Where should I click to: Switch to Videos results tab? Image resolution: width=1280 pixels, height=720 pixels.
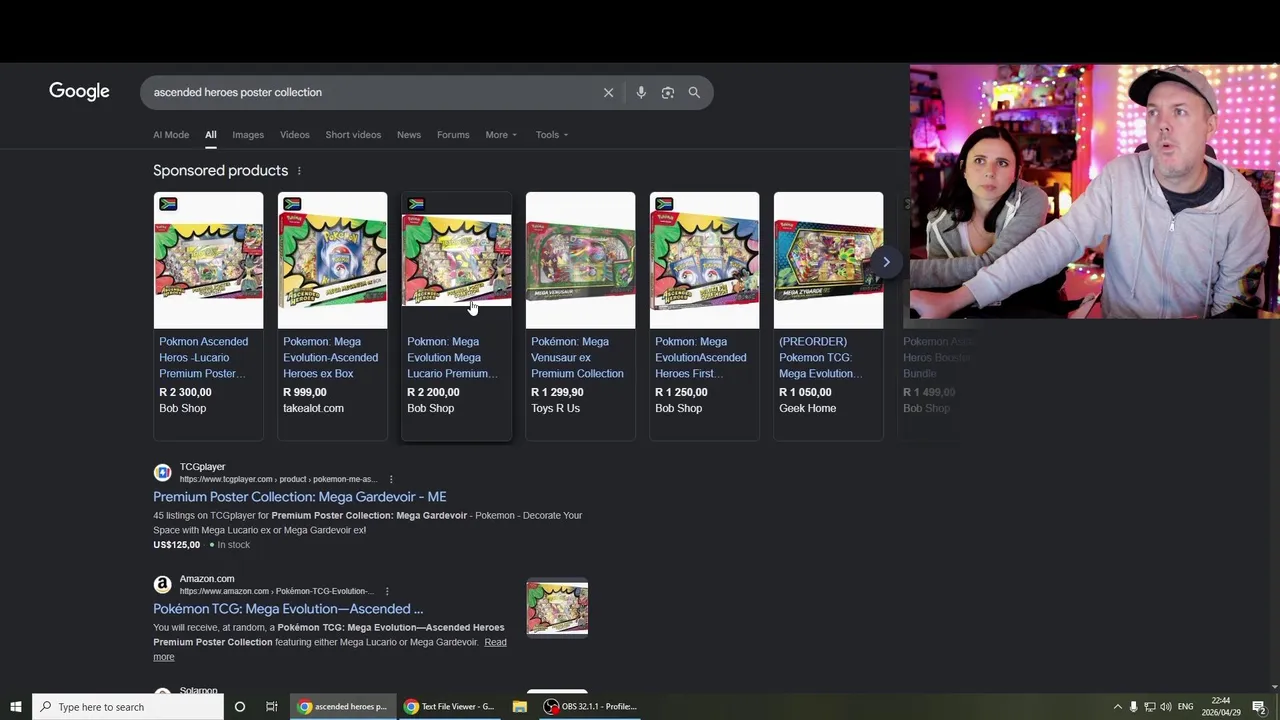294,135
